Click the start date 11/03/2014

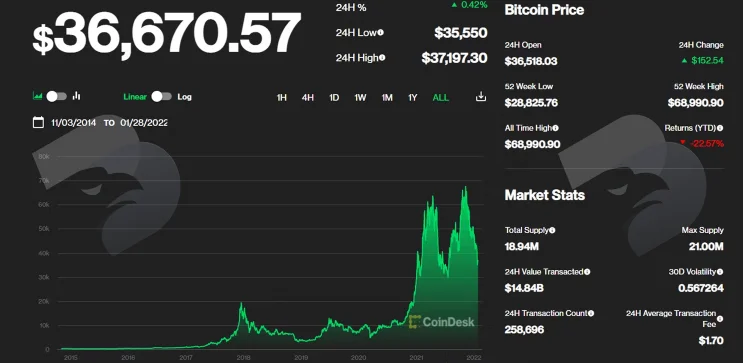73,123
